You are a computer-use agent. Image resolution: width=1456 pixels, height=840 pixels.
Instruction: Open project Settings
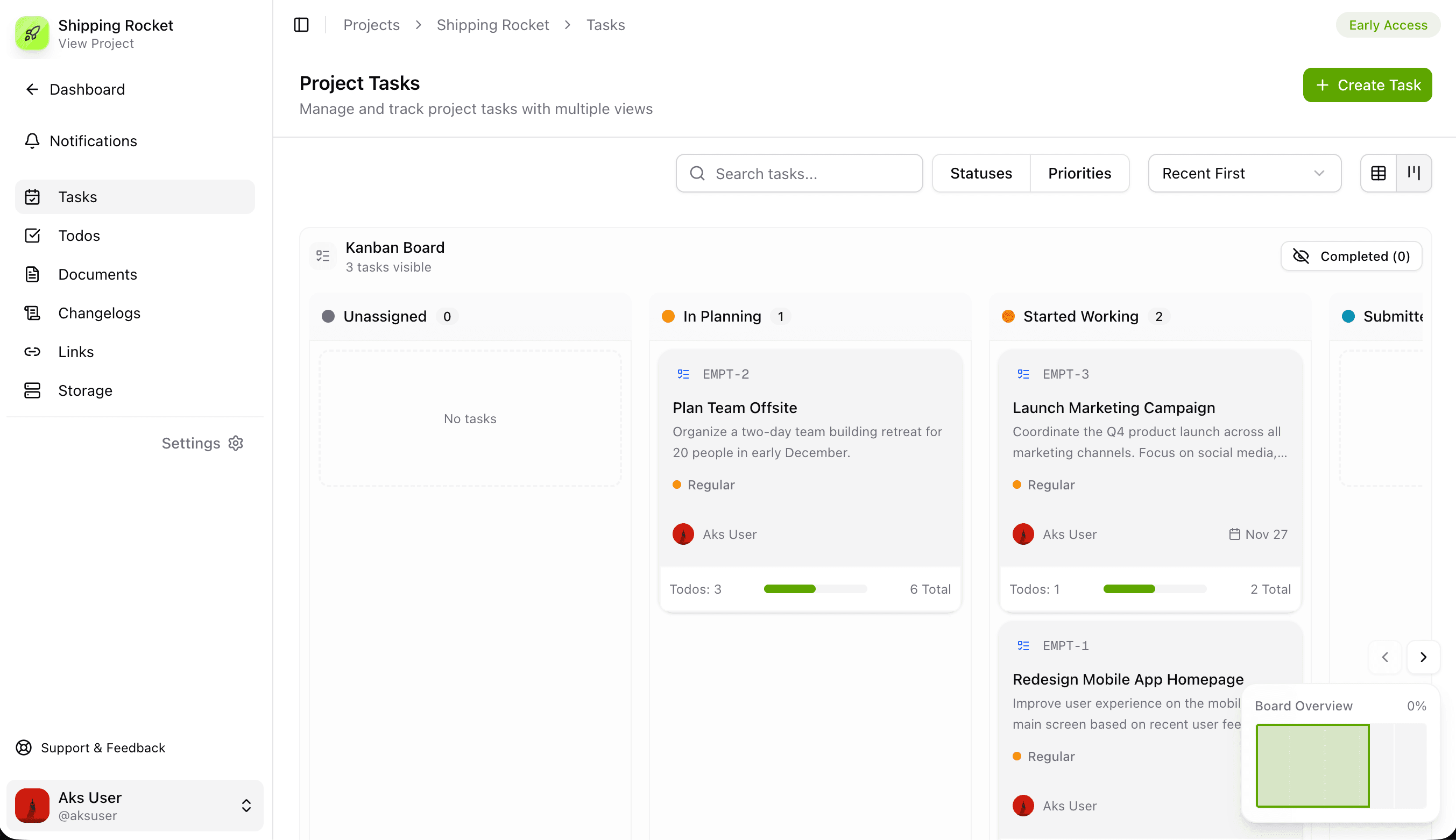point(201,443)
